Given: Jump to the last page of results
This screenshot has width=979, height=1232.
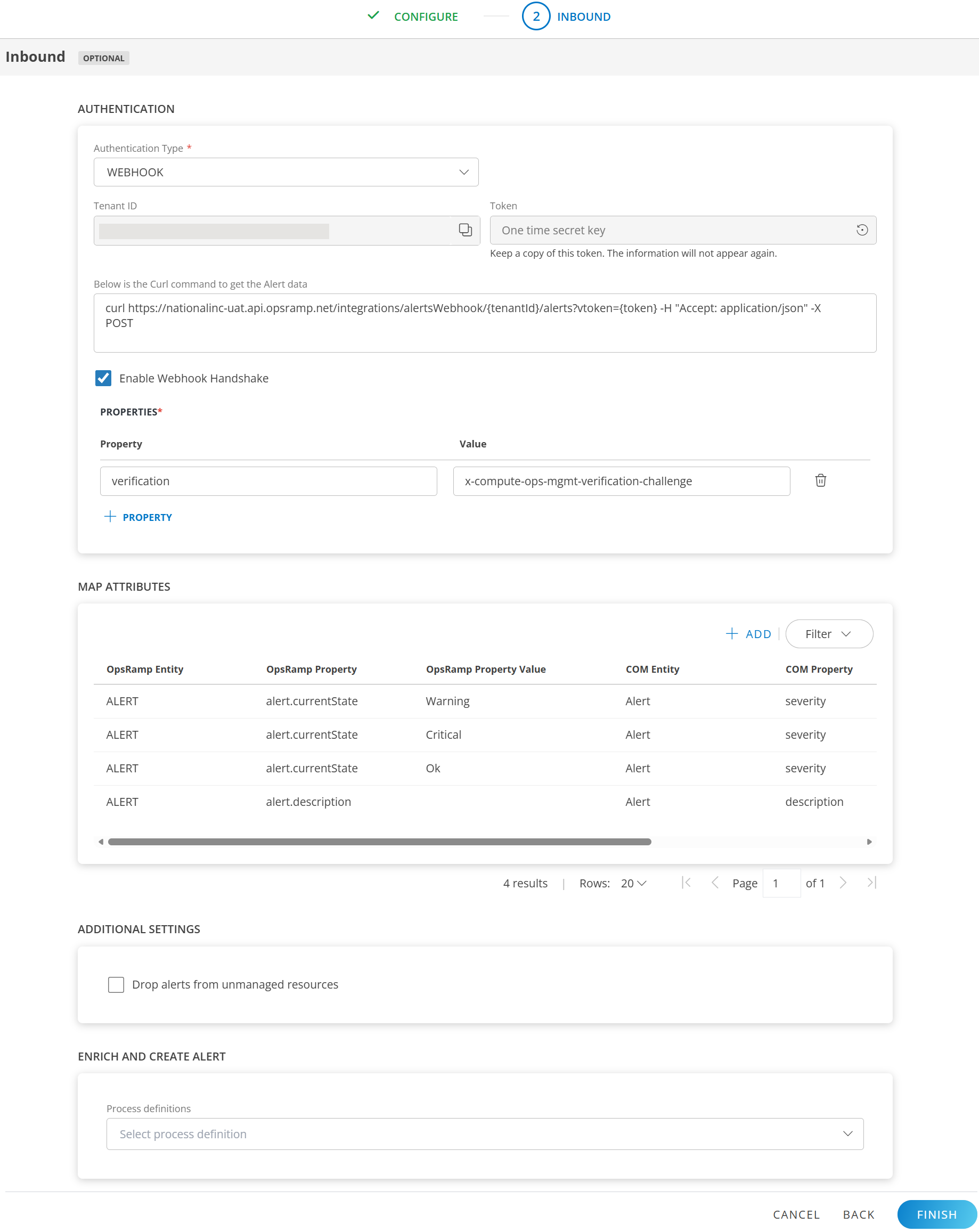Looking at the screenshot, I should (x=871, y=883).
